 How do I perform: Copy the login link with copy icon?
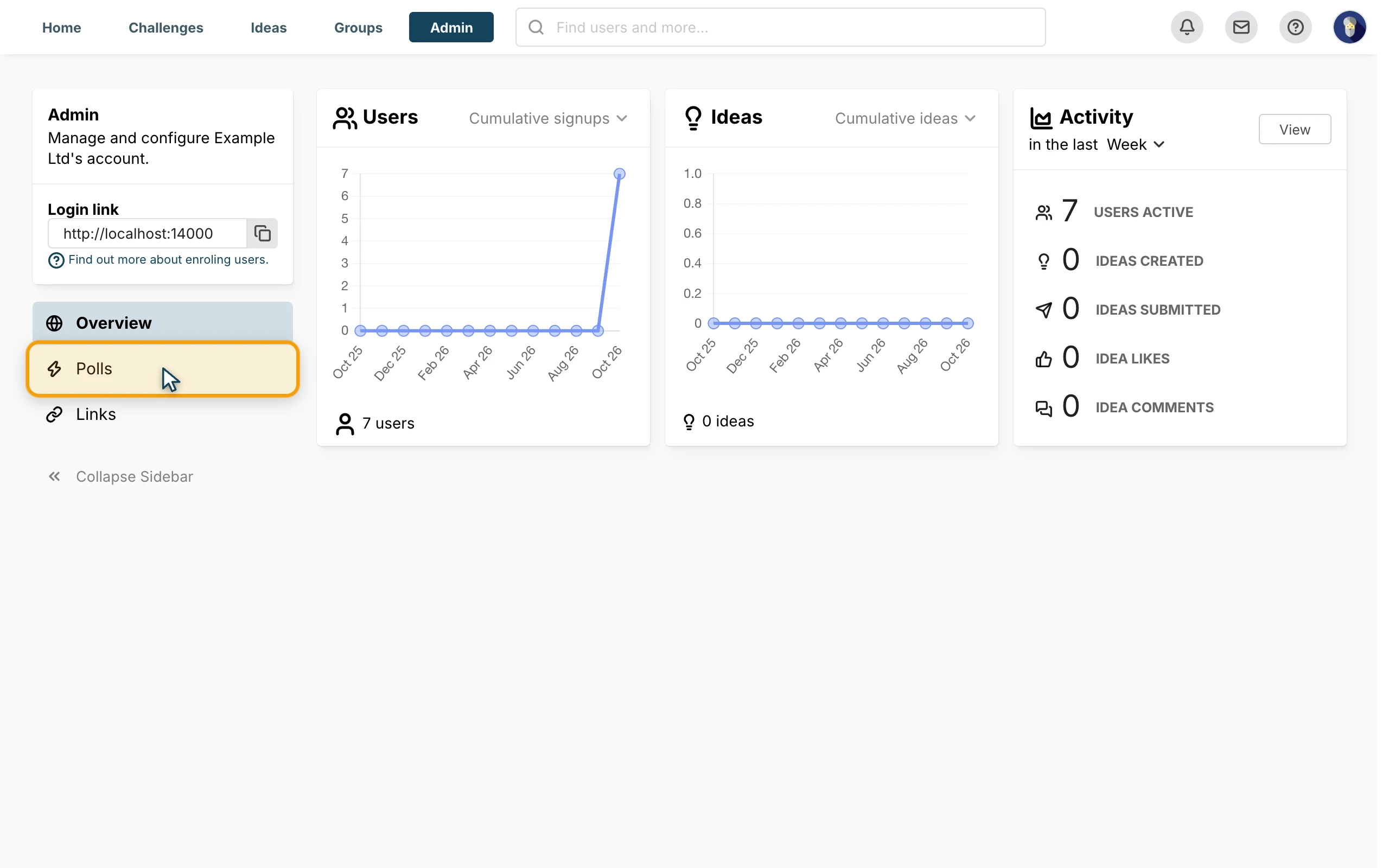pos(262,233)
